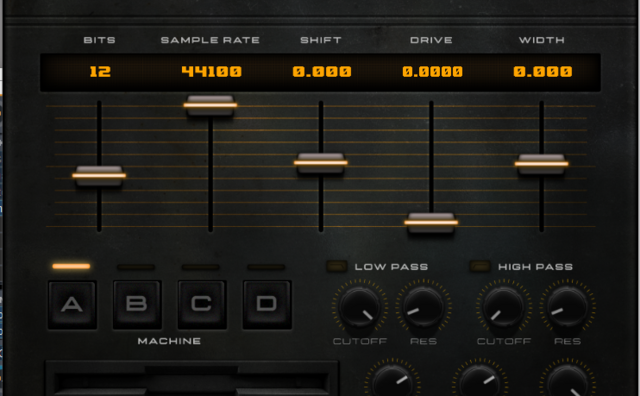
Task: Click the Drive slider handle
Action: 431,222
